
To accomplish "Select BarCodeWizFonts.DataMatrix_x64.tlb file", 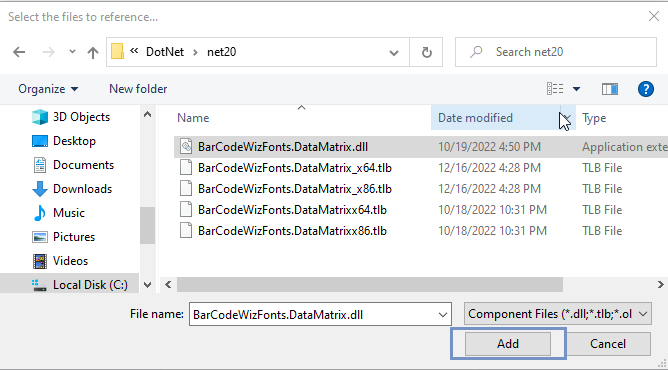I will pos(294,168).
